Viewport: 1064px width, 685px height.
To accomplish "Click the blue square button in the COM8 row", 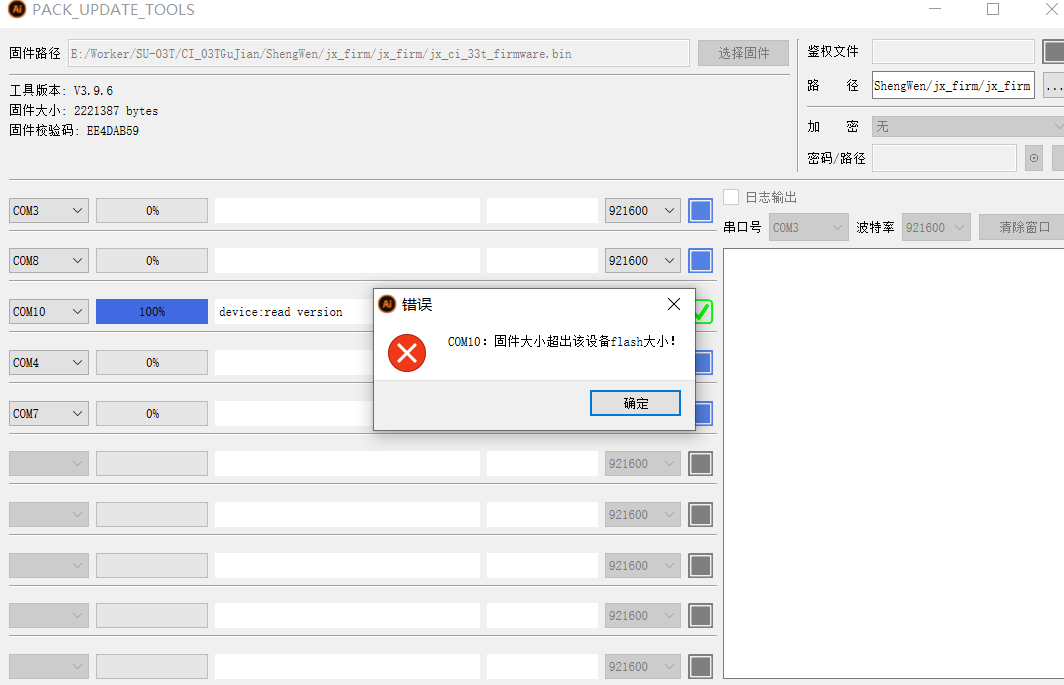I will (700, 261).
